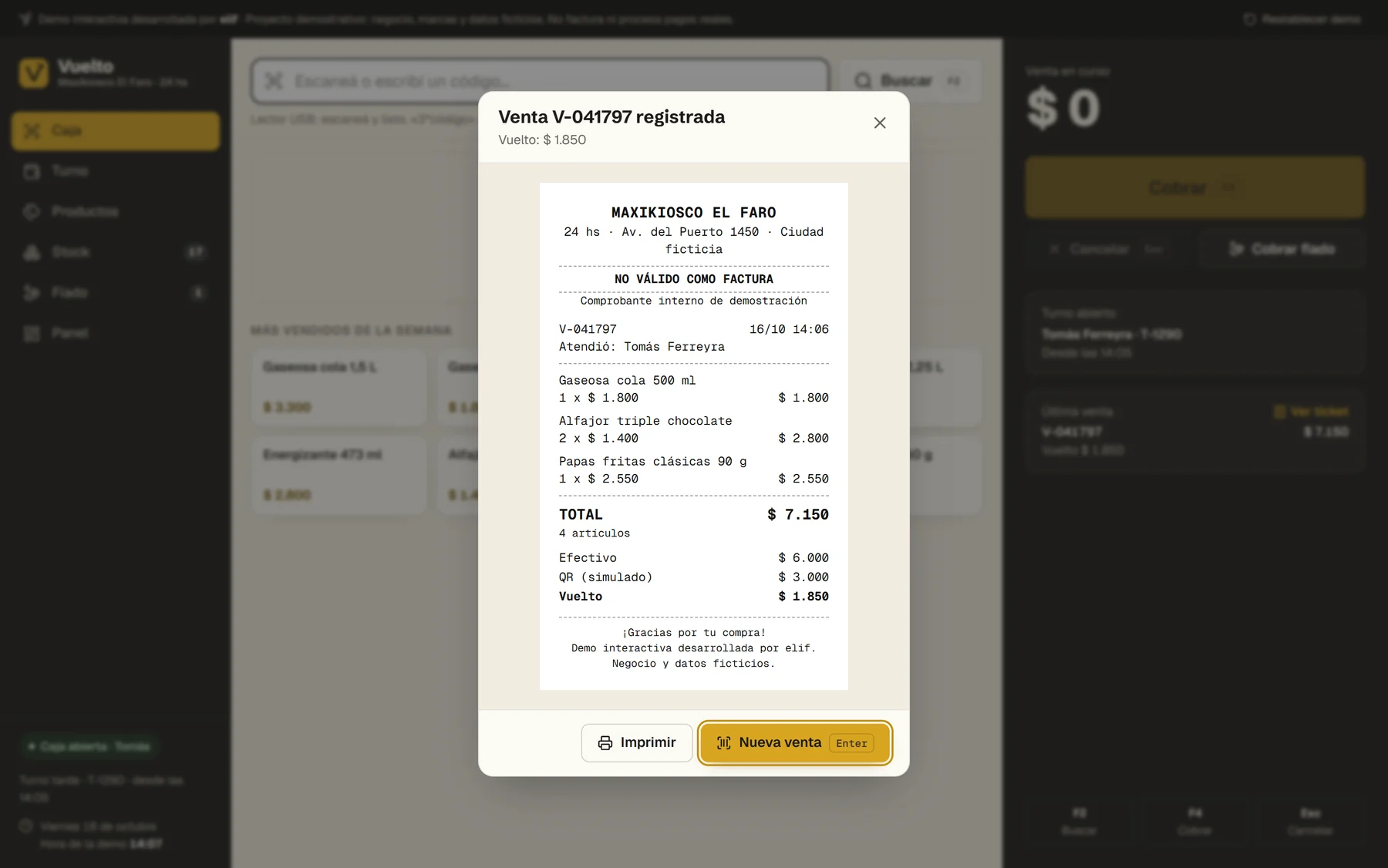Click the F2 Buscar shortcut key
Image resolution: width=1388 pixels, height=868 pixels.
point(1079,821)
